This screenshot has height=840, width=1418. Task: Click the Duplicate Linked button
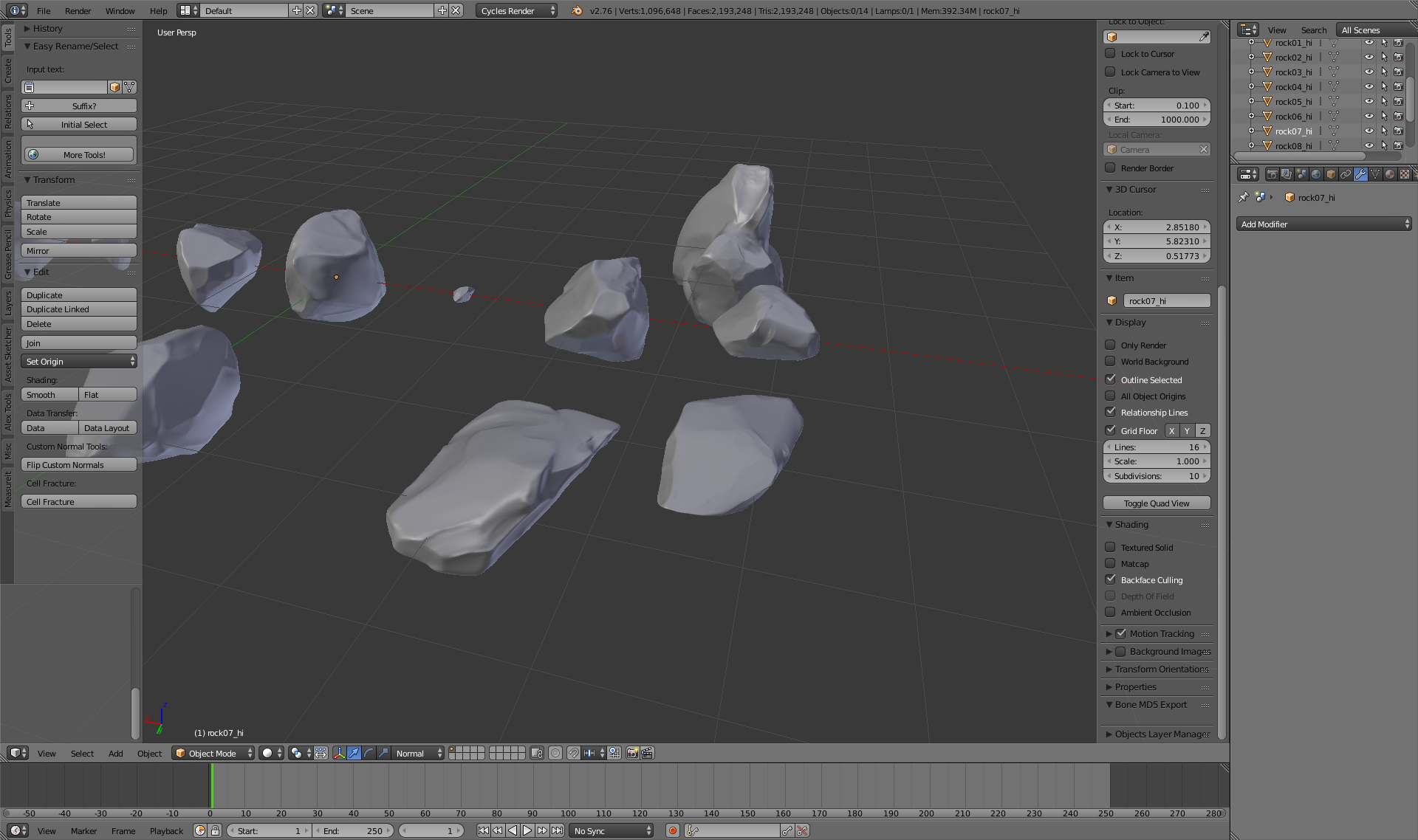pyautogui.click(x=79, y=309)
